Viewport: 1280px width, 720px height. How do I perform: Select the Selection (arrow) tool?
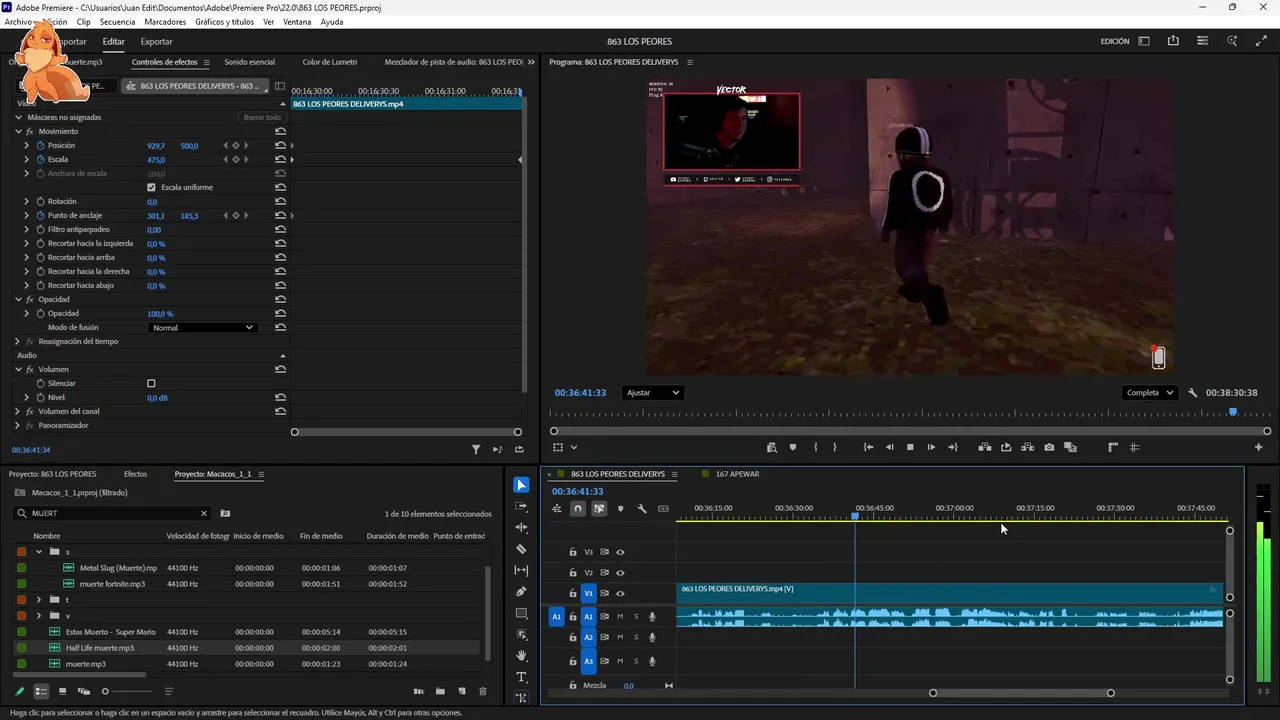(x=521, y=485)
